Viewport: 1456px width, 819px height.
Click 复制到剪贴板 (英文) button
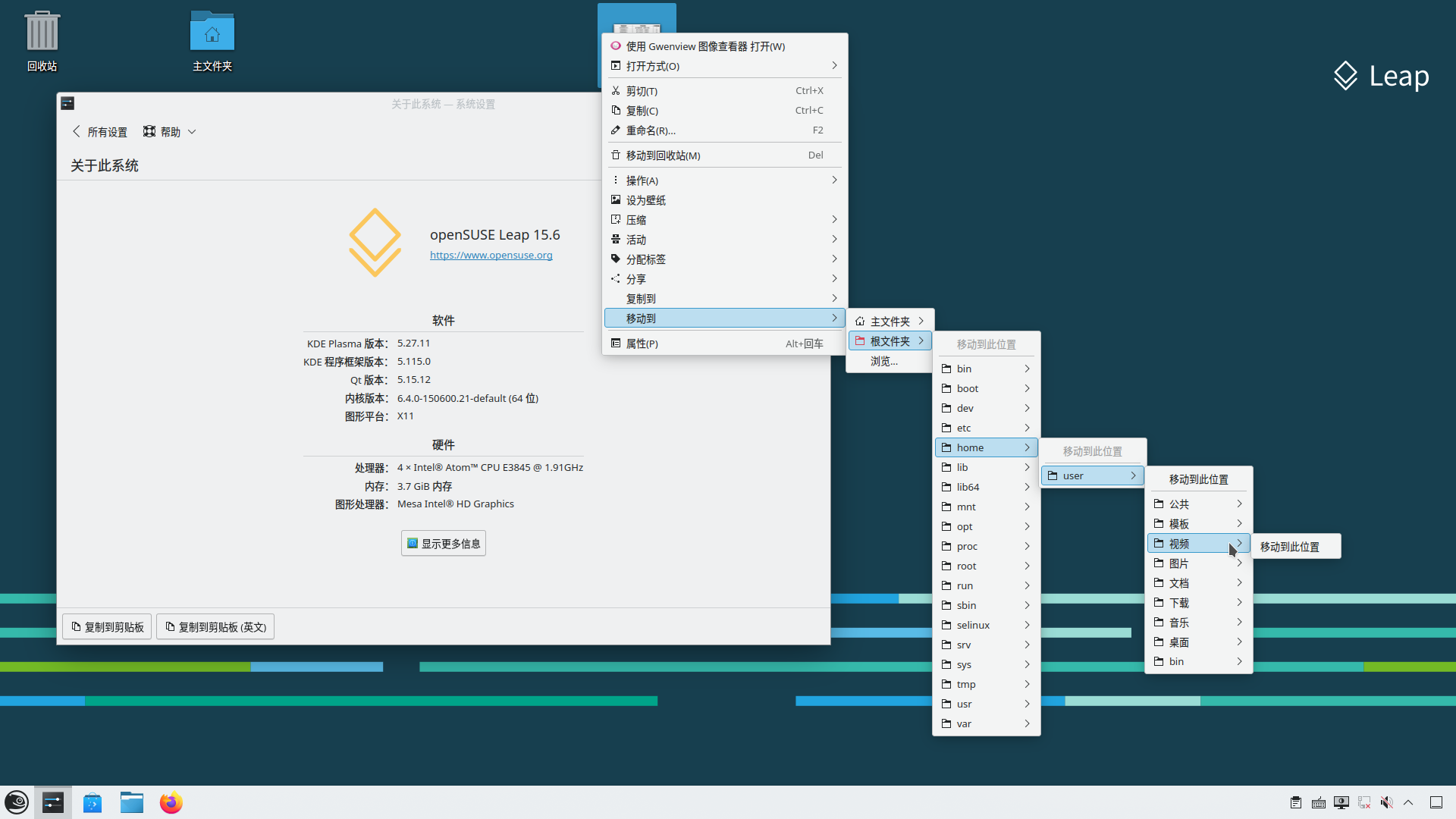[x=215, y=627]
